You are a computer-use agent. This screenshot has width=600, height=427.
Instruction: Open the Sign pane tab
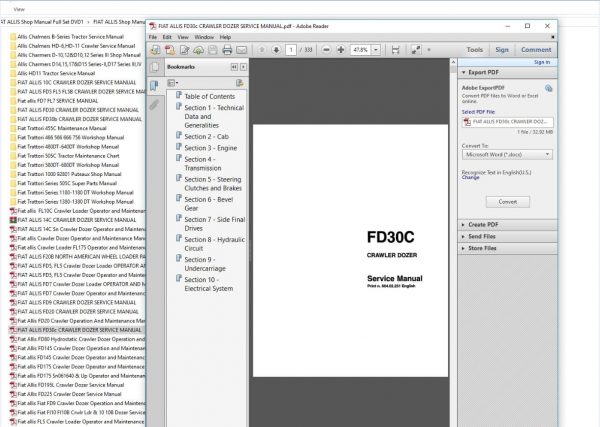[502, 50]
